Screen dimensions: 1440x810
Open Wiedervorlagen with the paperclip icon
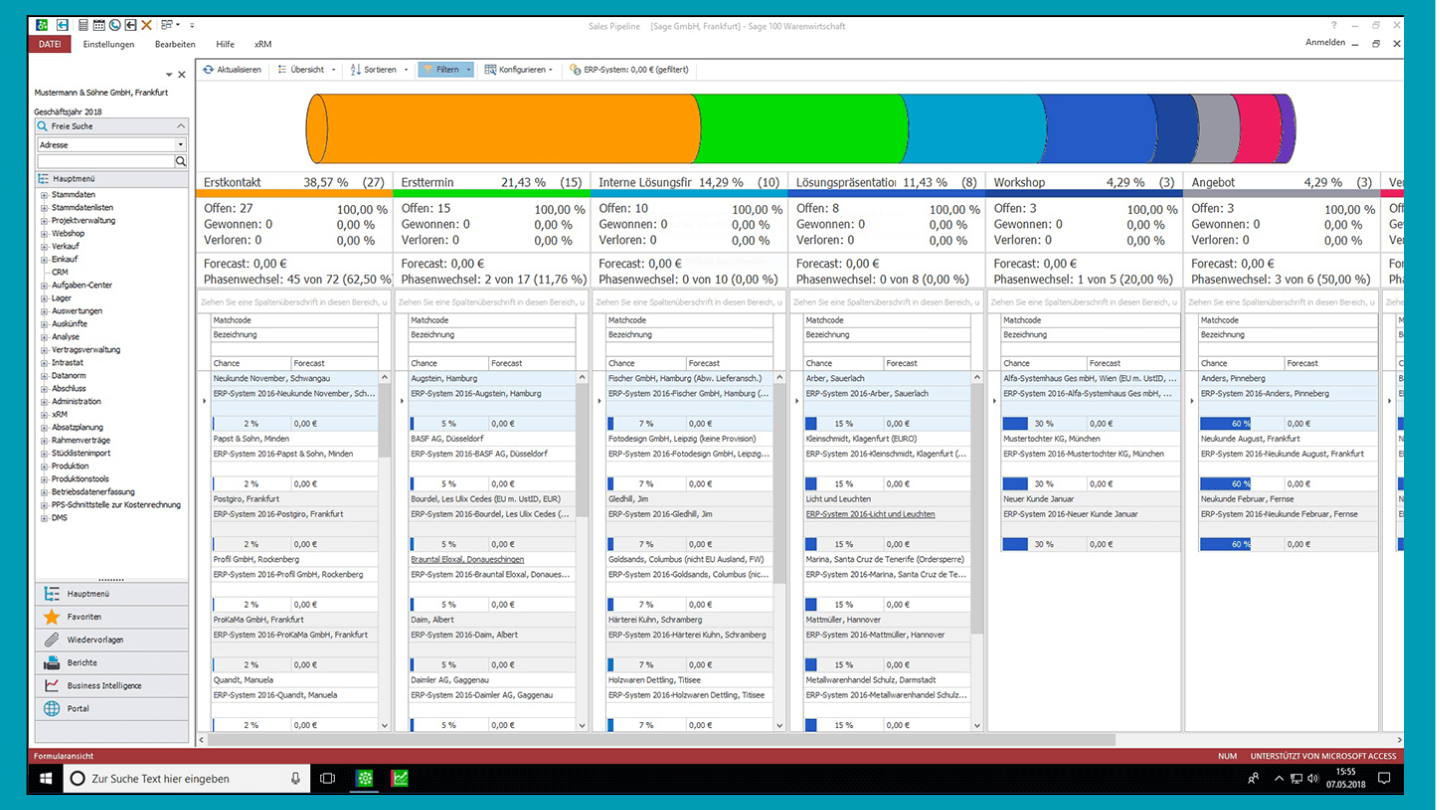(52, 640)
